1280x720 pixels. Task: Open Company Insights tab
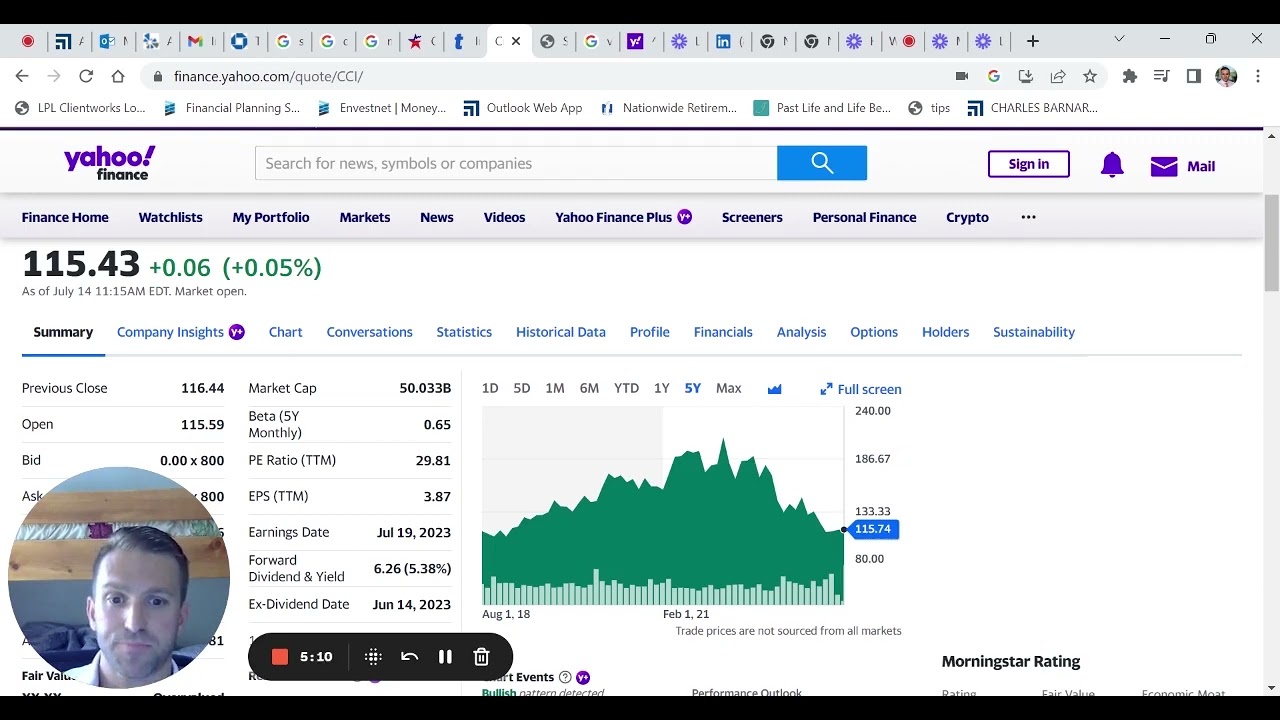(180, 332)
